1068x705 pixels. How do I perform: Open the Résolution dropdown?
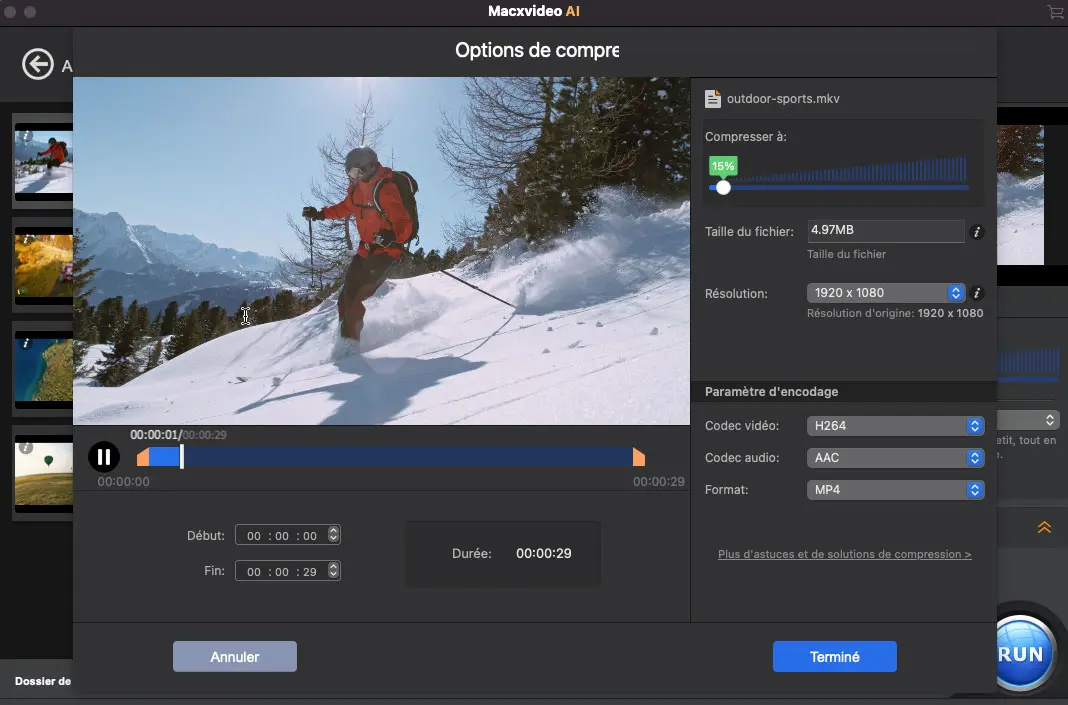[x=885, y=293]
